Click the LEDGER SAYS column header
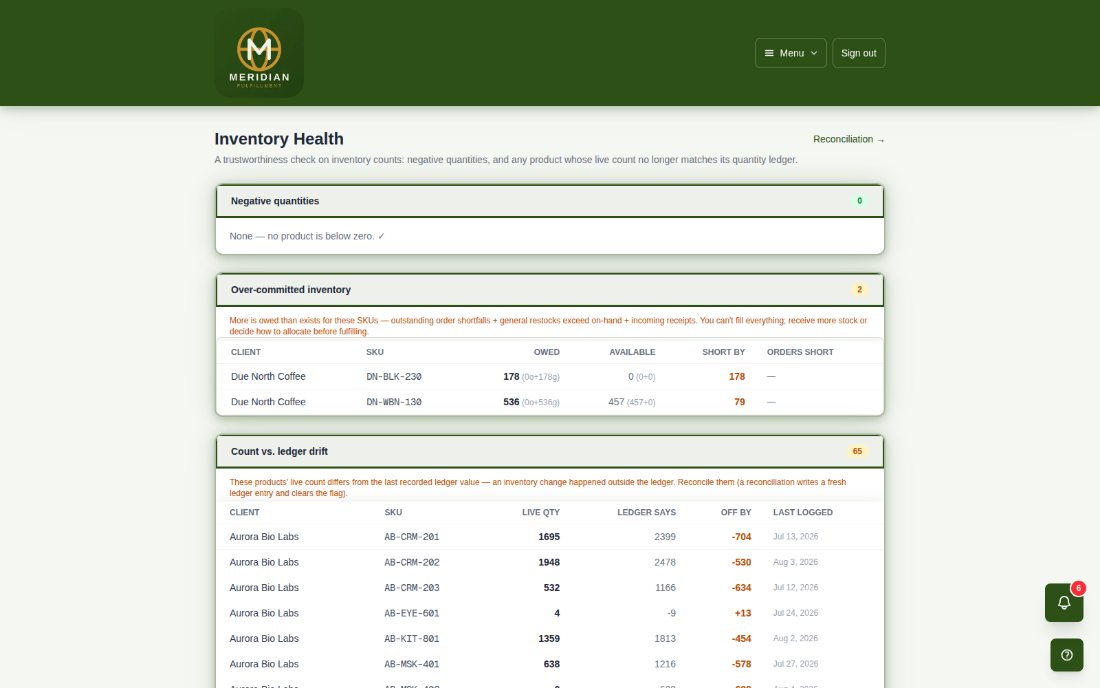The width and height of the screenshot is (1100, 688). [x=646, y=513]
